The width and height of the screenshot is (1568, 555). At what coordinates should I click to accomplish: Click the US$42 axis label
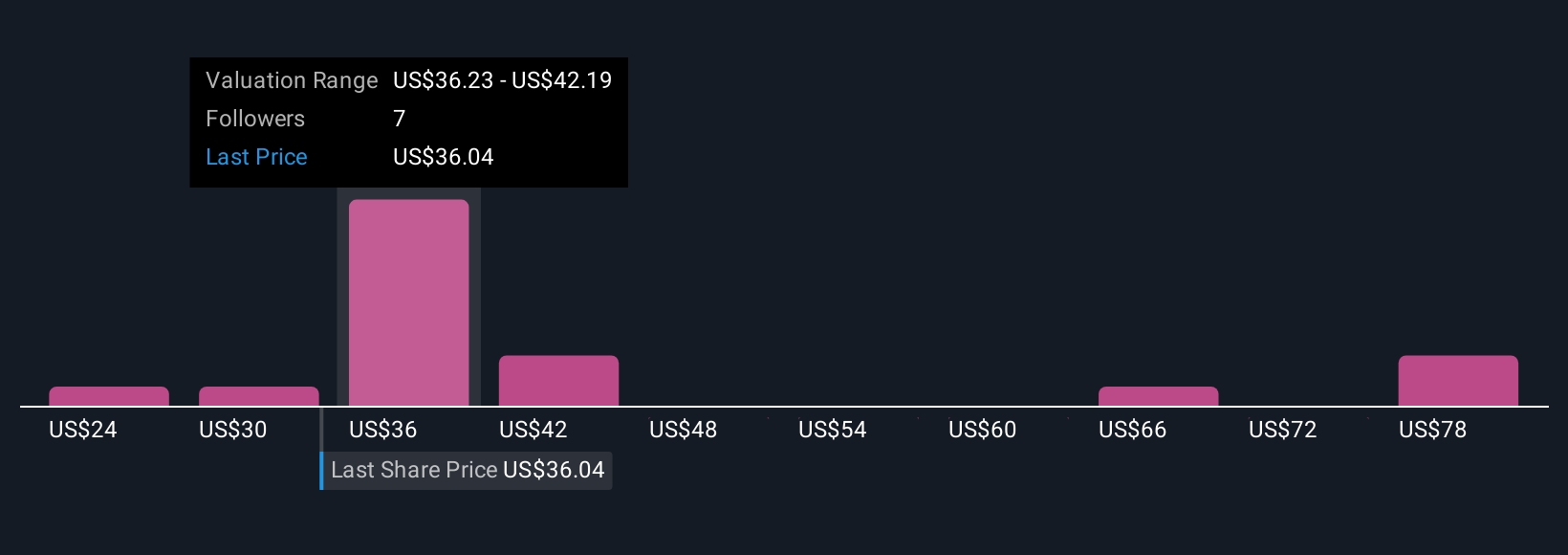533,430
